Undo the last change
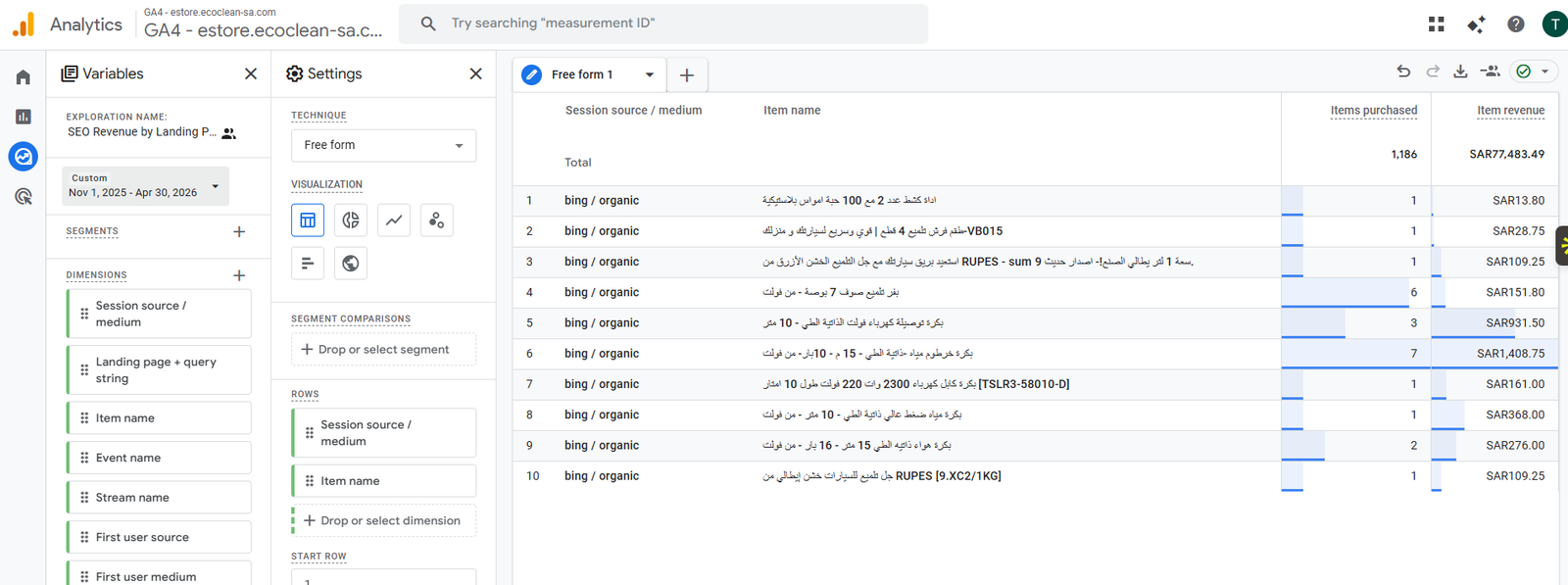 pos(1403,72)
